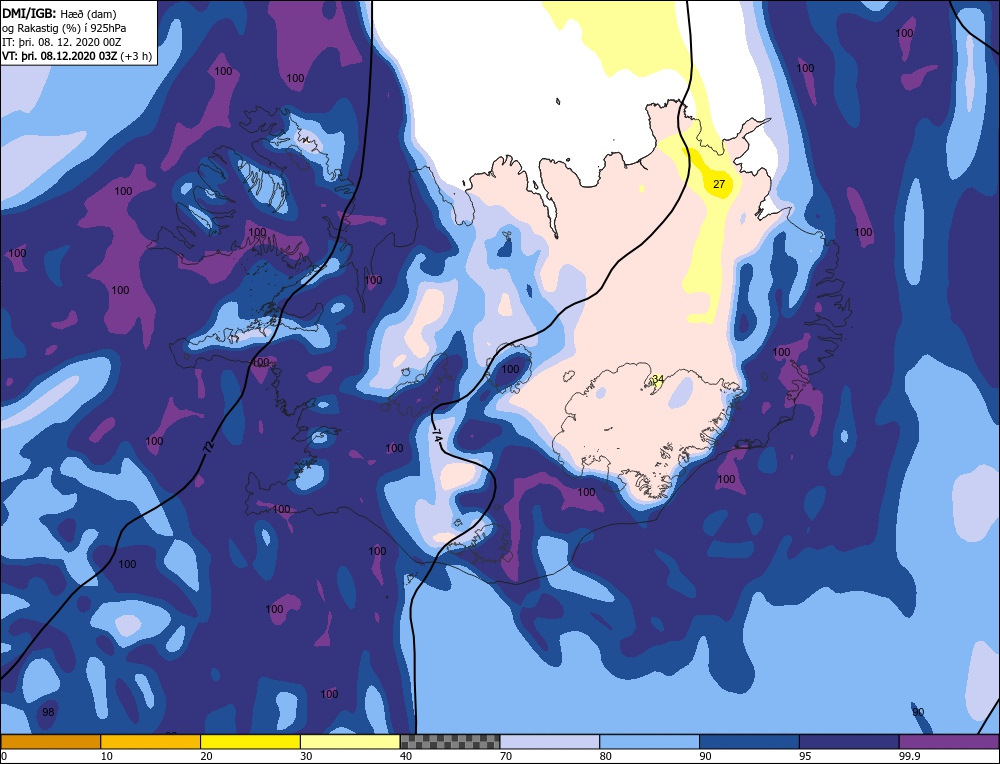
Task: Click the '30' legend scale label
Action: tap(306, 756)
